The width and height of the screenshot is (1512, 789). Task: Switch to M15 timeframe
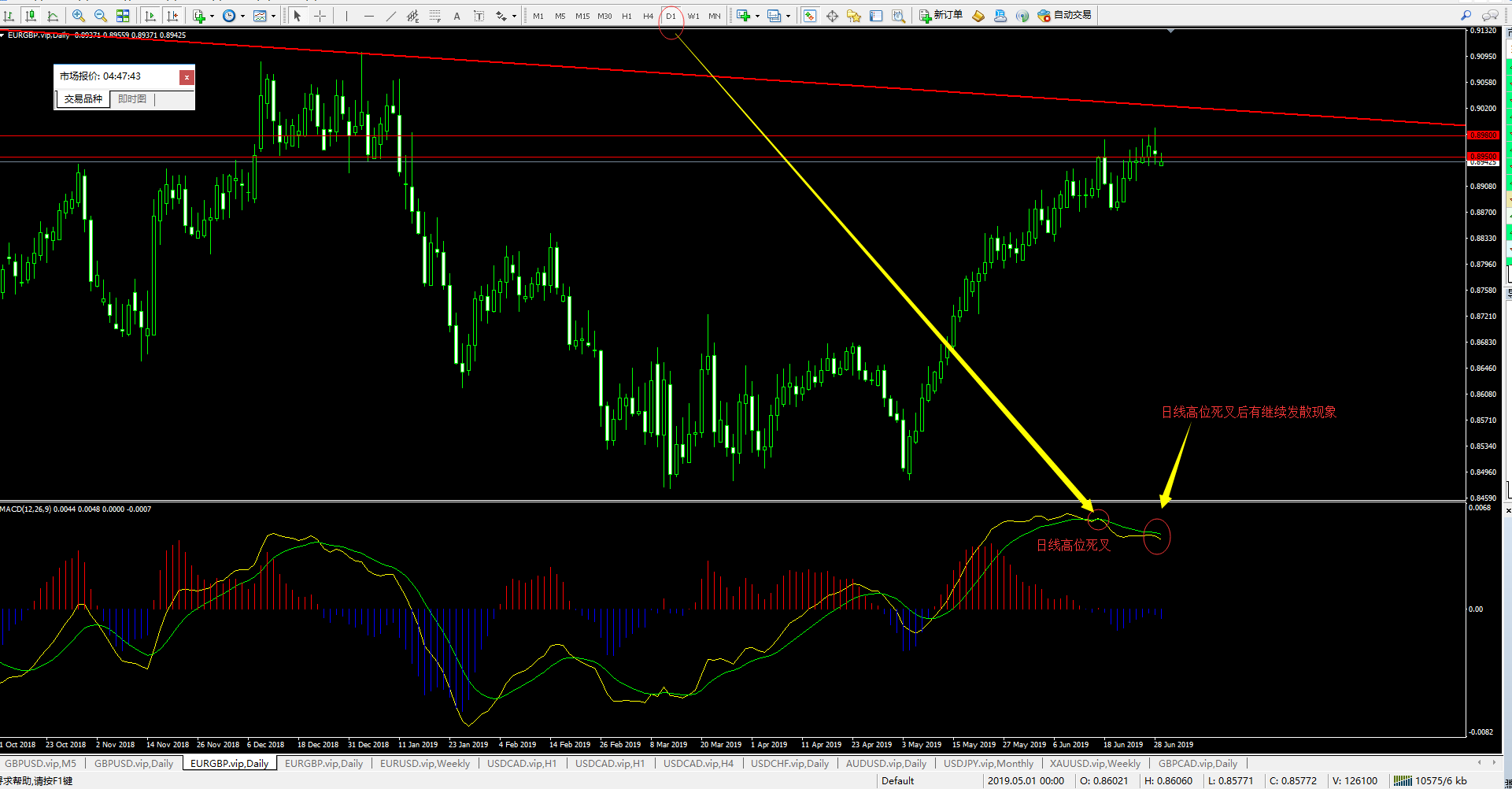click(582, 16)
